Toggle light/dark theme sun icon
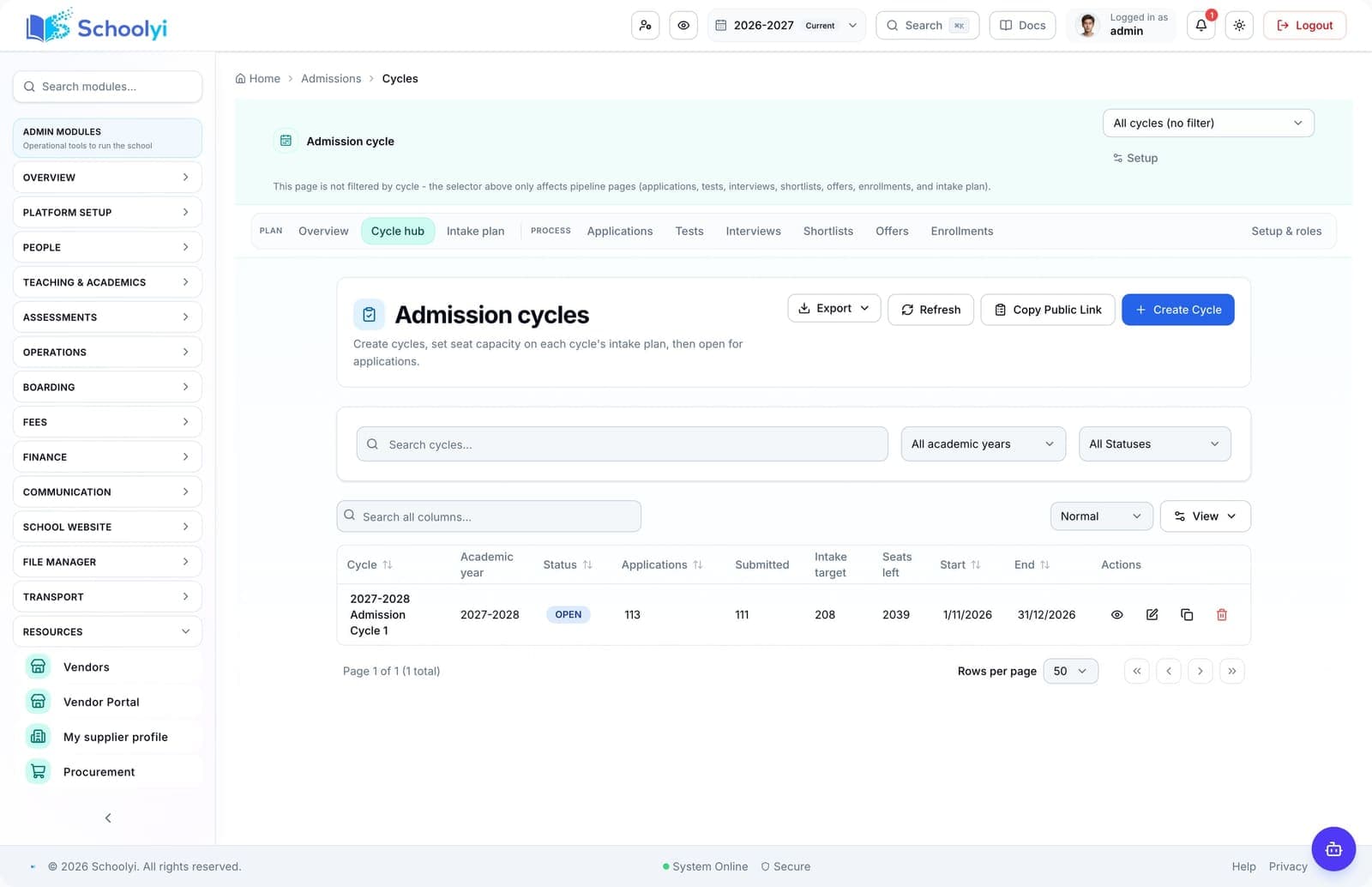Screen dimensions: 1372x887 (x=1239, y=26)
